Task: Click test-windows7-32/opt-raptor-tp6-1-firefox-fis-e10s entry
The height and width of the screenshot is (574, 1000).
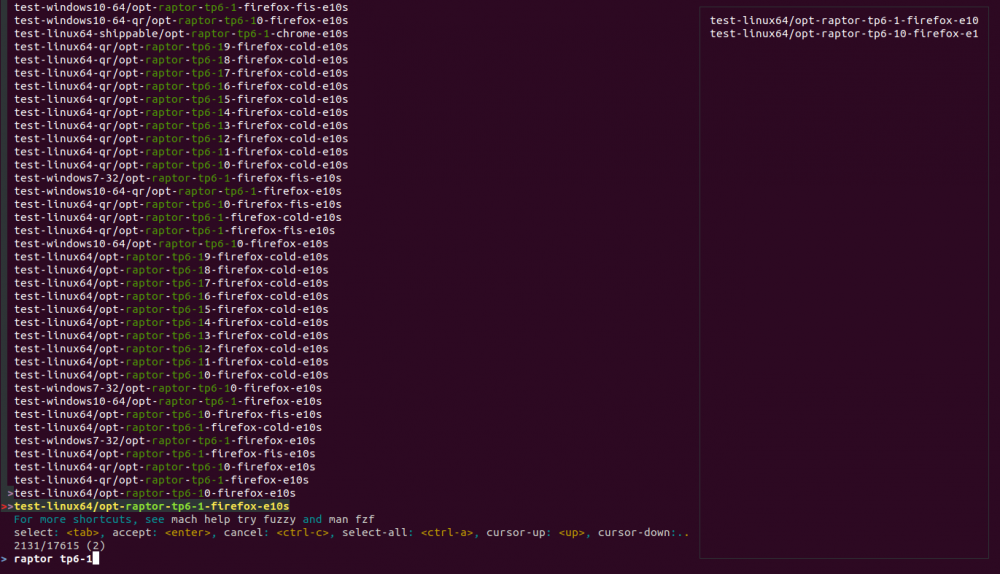Action: (x=178, y=178)
